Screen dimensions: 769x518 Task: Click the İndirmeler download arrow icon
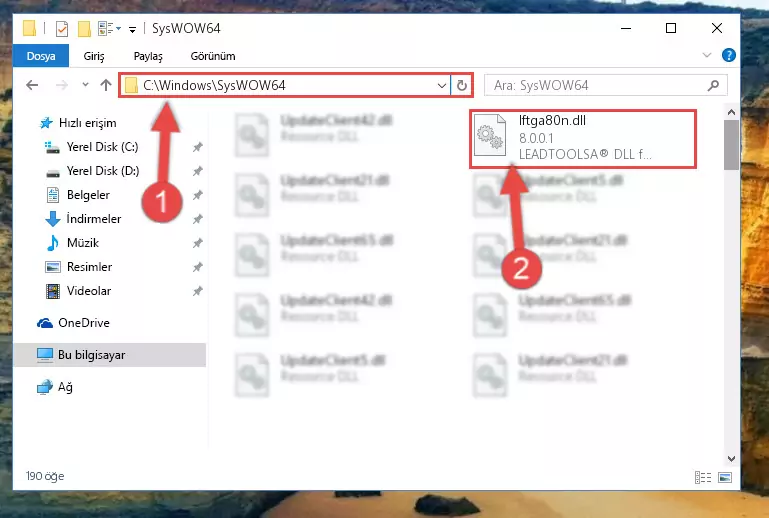52,219
